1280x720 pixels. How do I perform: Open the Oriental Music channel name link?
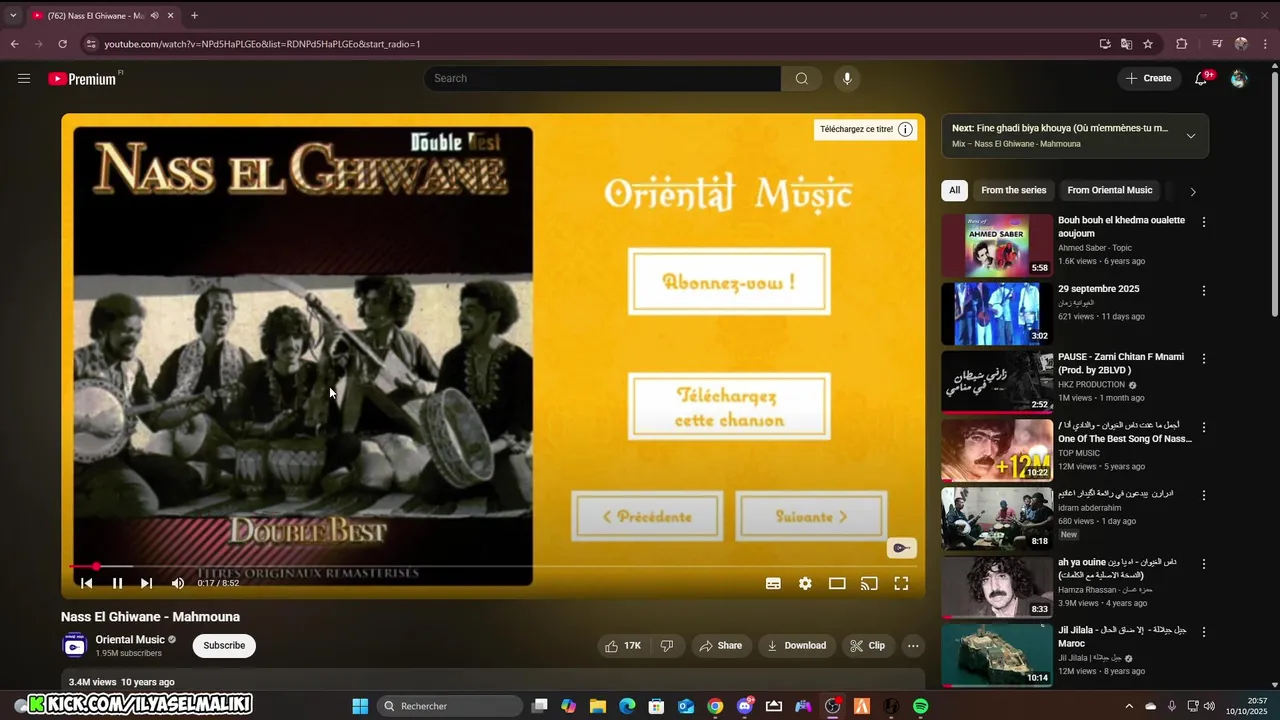click(130, 640)
